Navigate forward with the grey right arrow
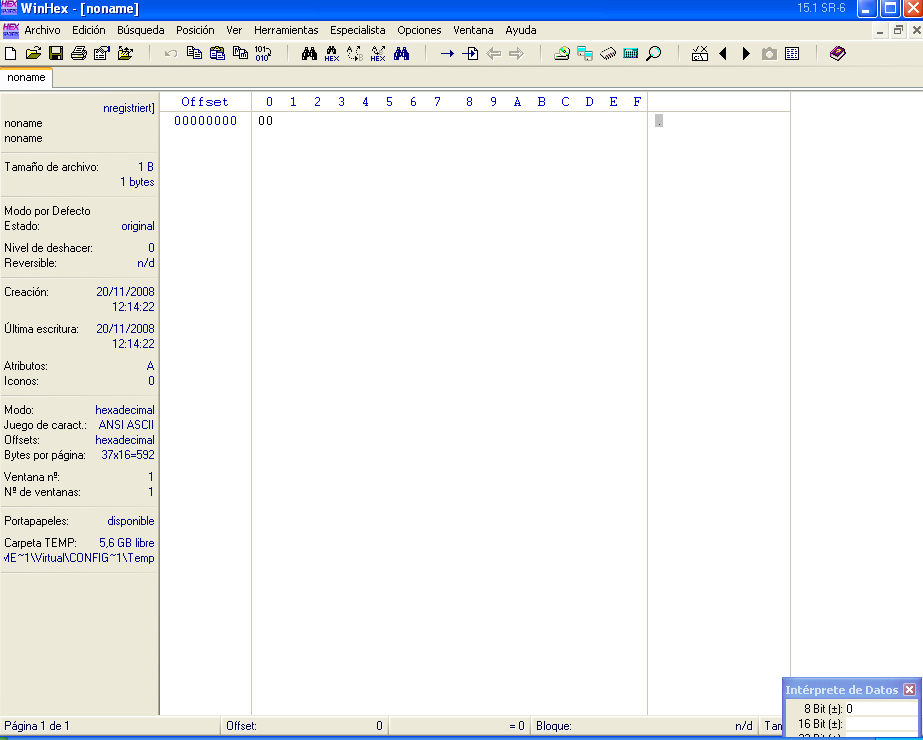 [x=516, y=54]
